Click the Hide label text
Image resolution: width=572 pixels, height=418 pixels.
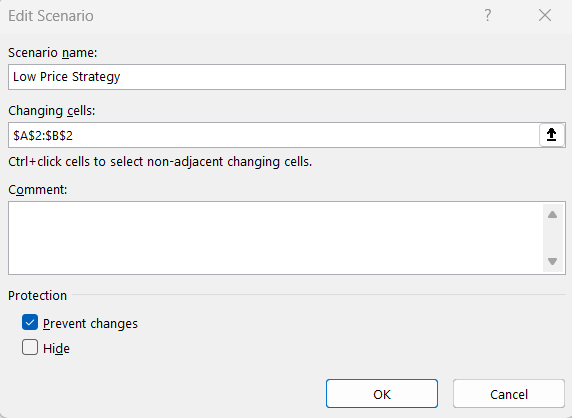[x=56, y=348]
